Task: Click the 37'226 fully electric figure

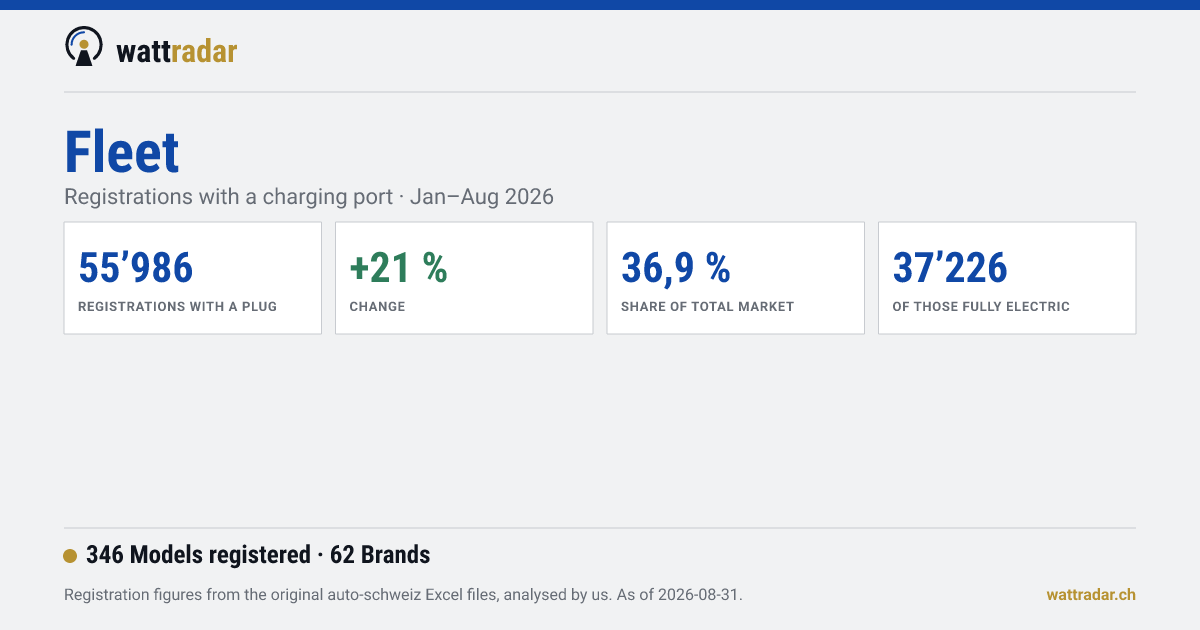Action: pyautogui.click(x=950, y=268)
